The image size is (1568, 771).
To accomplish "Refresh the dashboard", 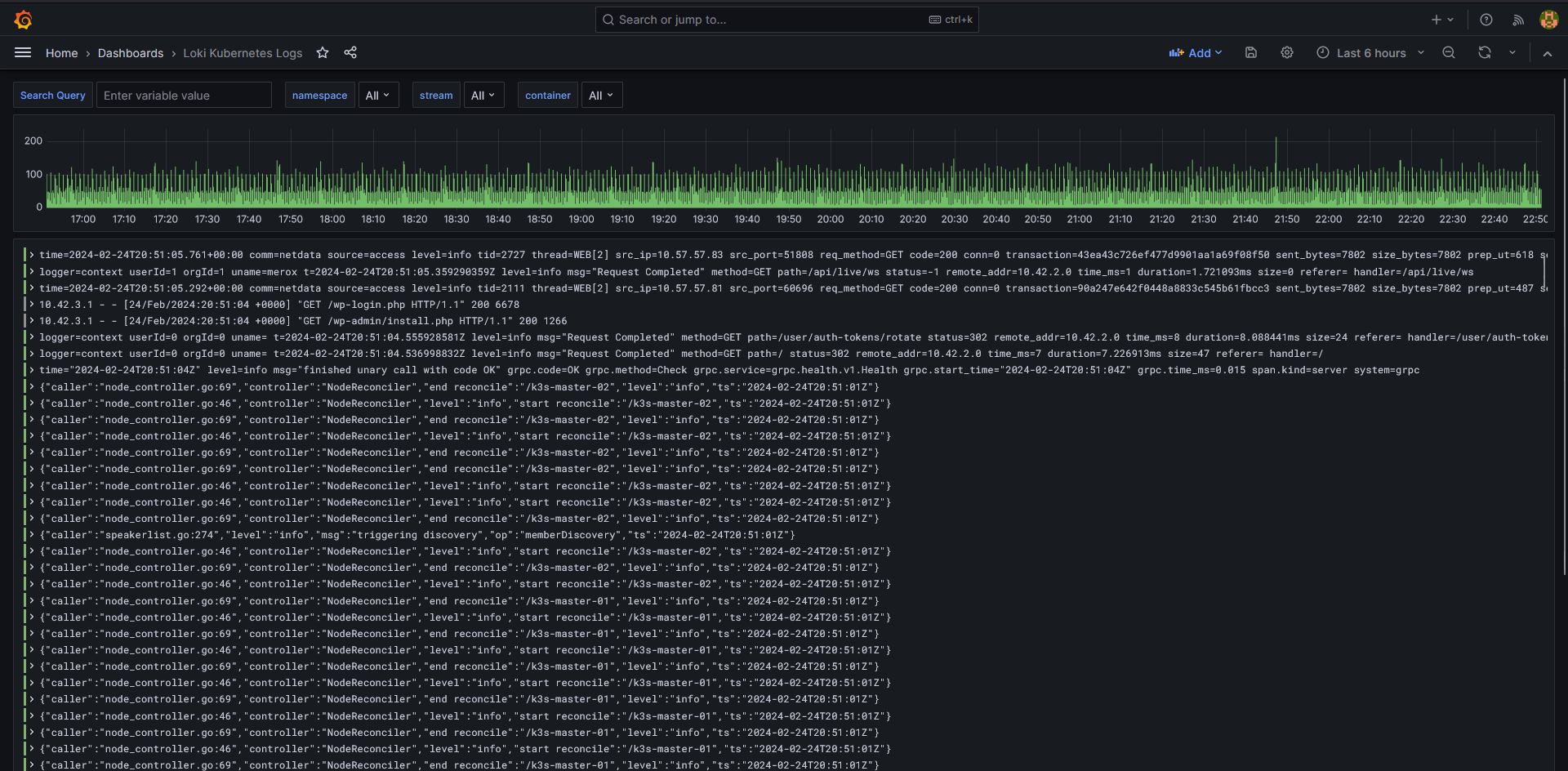I will 1485,52.
